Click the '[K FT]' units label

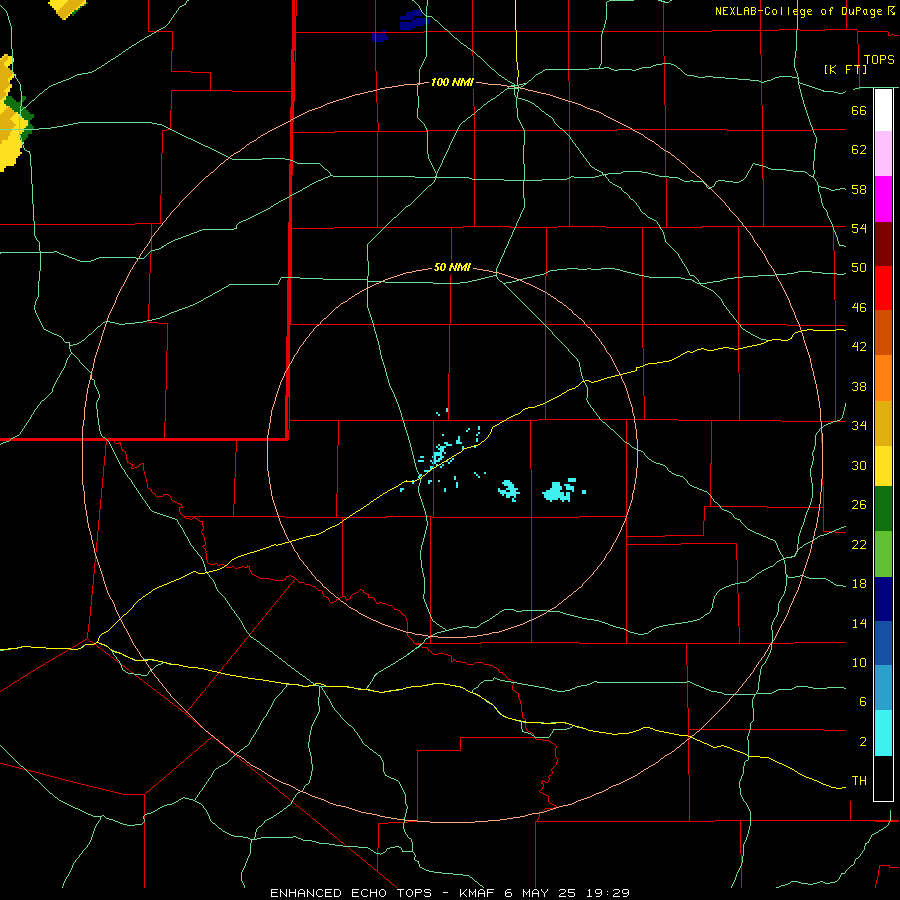[845, 69]
